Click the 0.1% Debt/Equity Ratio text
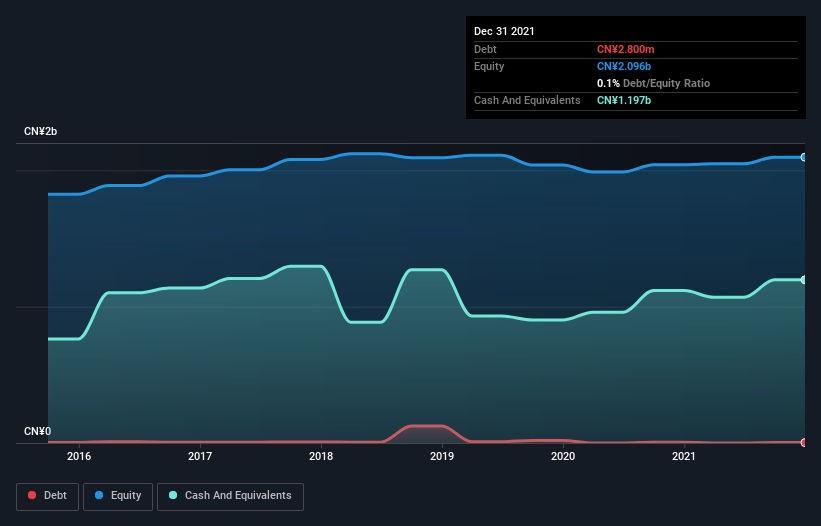The image size is (821, 526). coord(653,83)
